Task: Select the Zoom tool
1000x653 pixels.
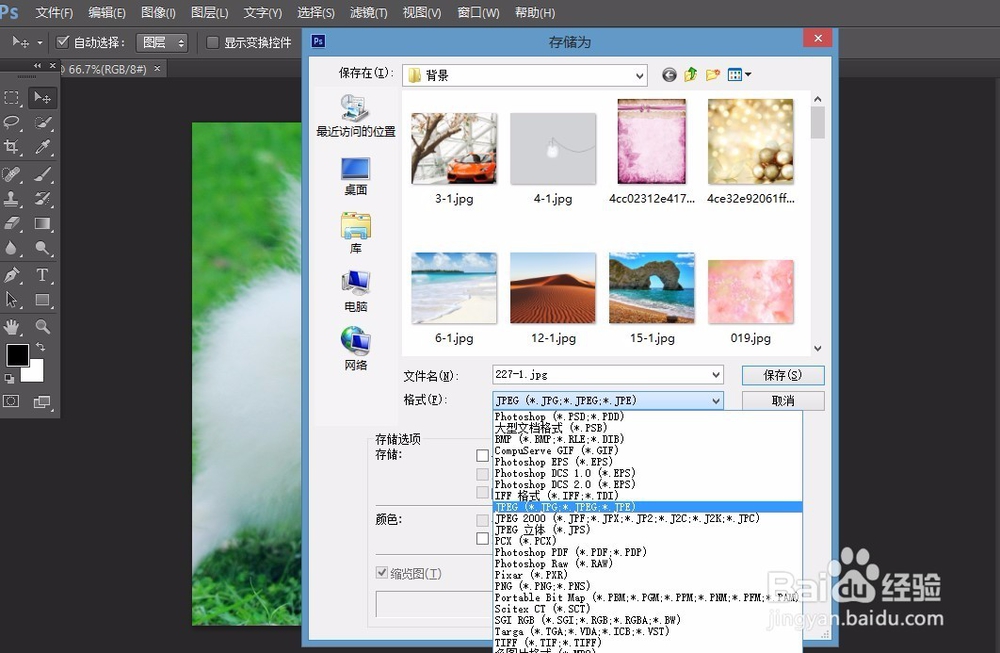Action: coord(42,327)
